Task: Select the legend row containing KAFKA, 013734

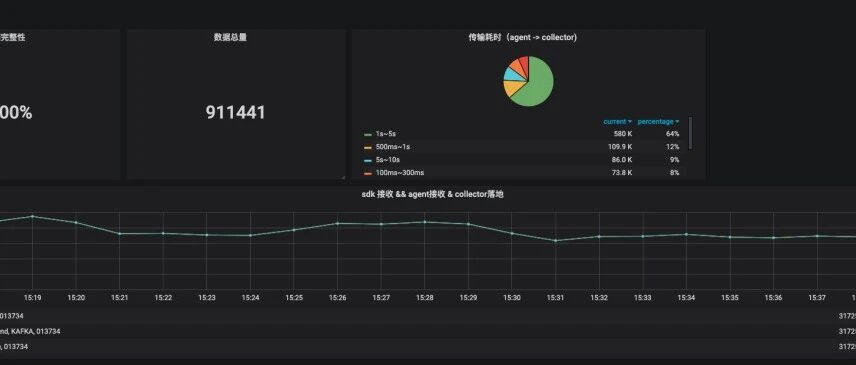Action: (428, 331)
